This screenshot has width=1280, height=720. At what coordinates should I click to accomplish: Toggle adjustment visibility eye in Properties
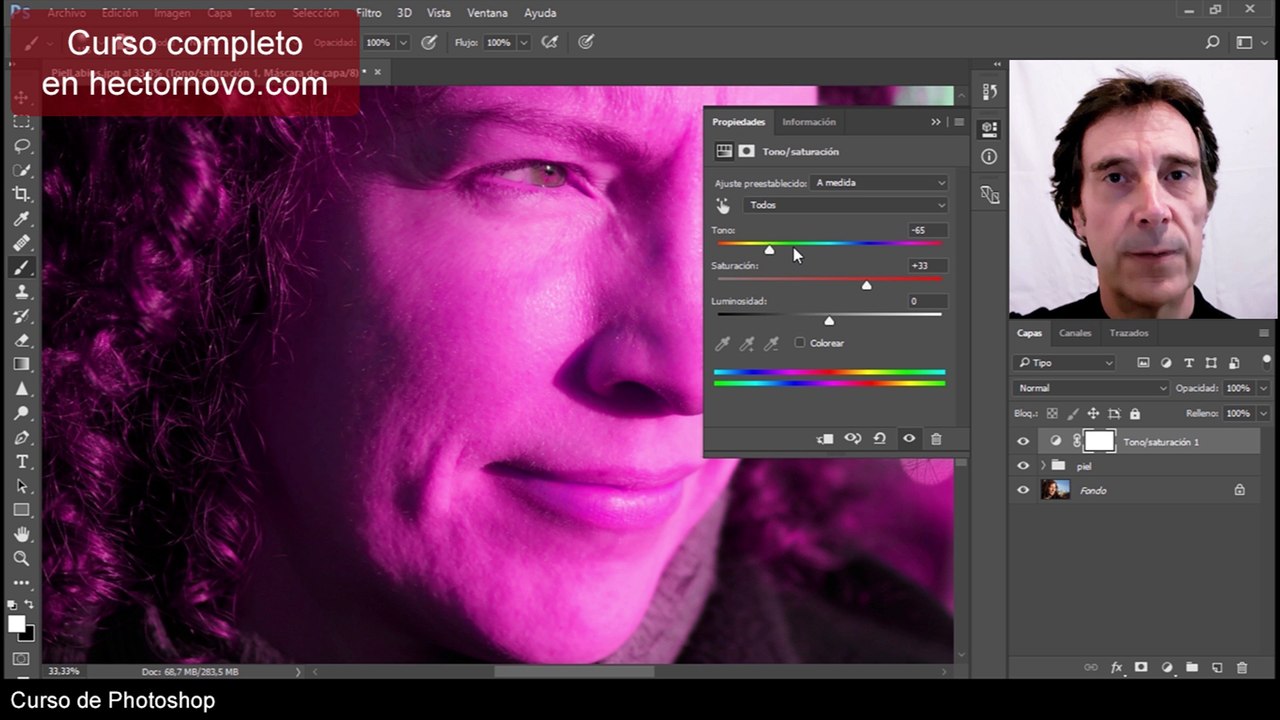point(909,439)
